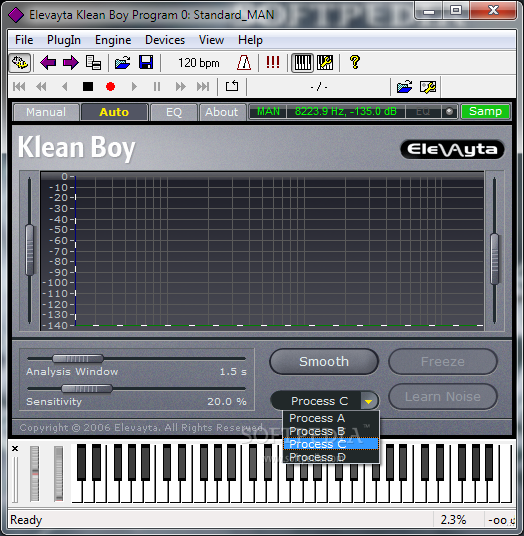The width and height of the screenshot is (524, 536).
Task: Click the red MIDI panic exclamation icon
Action: (273, 63)
